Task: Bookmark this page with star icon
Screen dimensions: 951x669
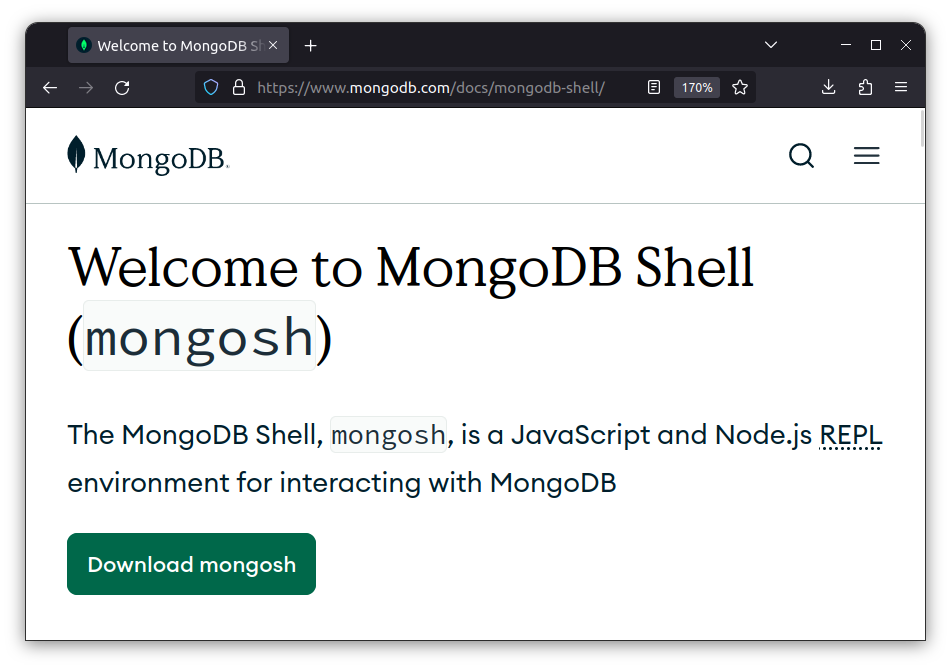Action: point(740,88)
